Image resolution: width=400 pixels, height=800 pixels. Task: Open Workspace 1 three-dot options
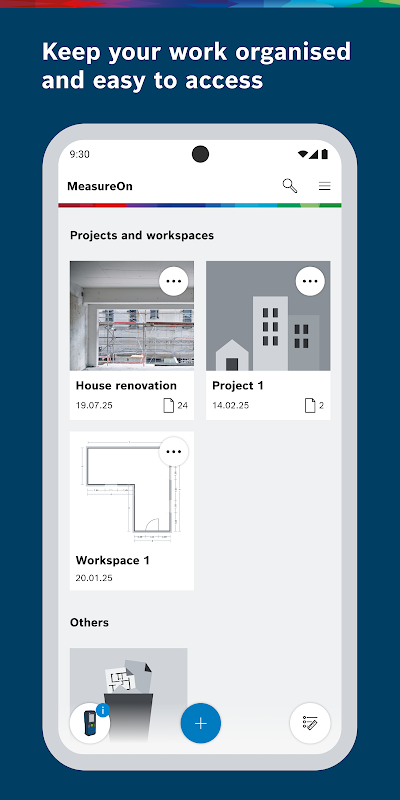pyautogui.click(x=174, y=452)
